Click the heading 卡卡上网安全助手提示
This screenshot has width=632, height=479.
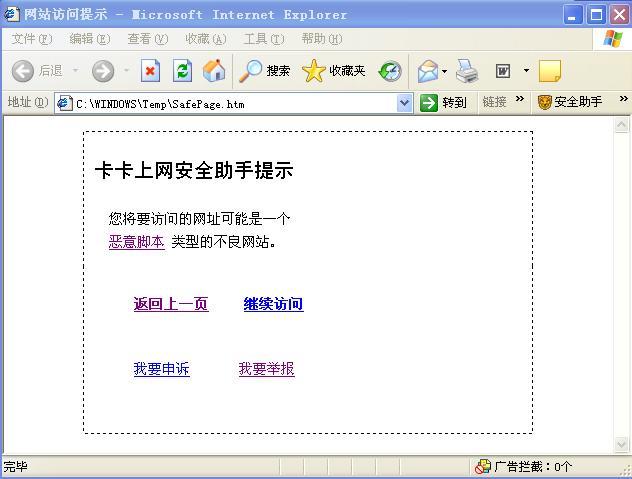[194, 170]
